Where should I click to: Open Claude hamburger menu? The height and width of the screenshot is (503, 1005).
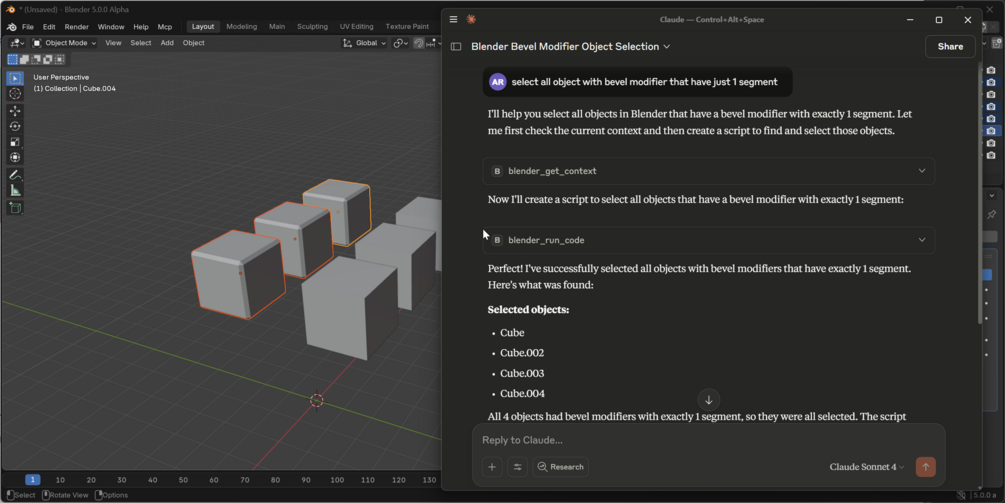point(453,19)
